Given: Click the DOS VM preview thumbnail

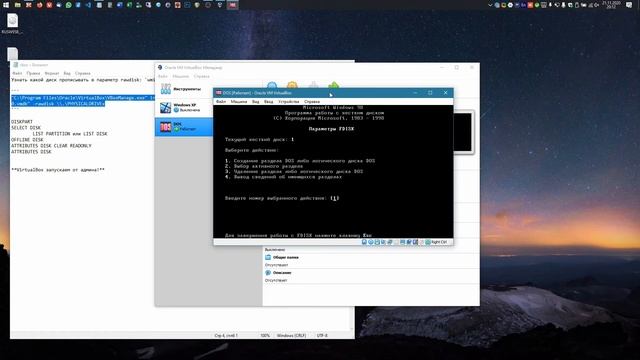Looking at the screenshot, I should [x=462, y=132].
